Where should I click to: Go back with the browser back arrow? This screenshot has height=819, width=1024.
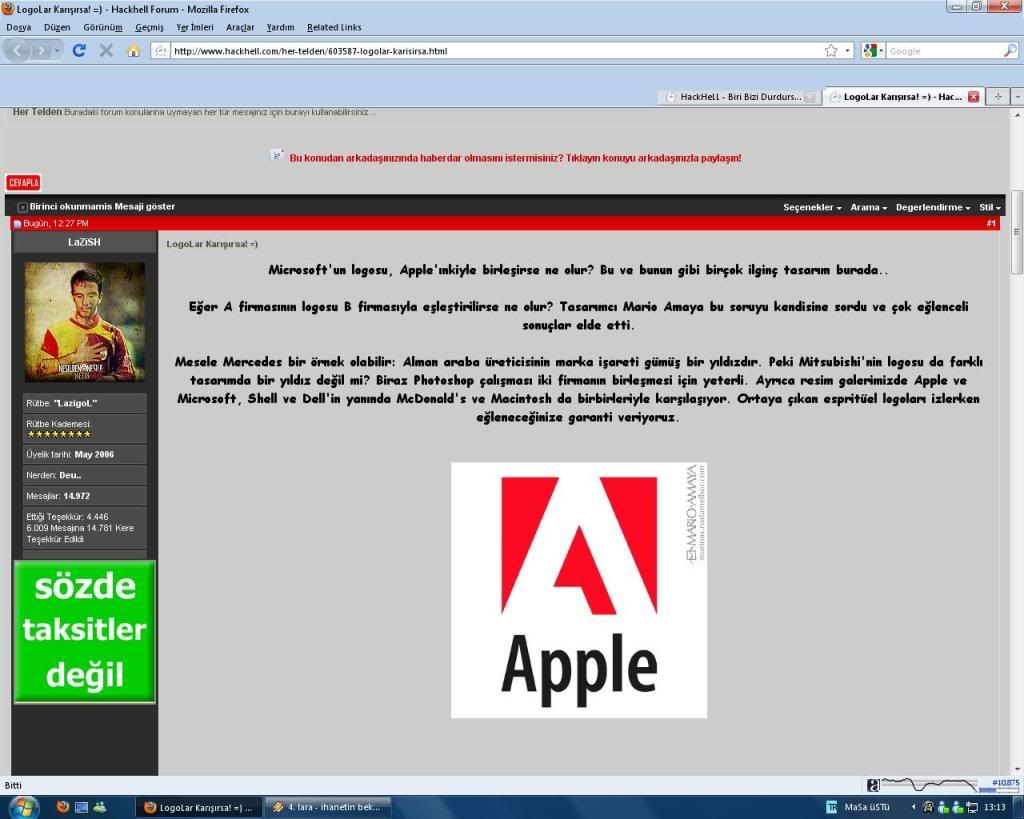(18, 50)
